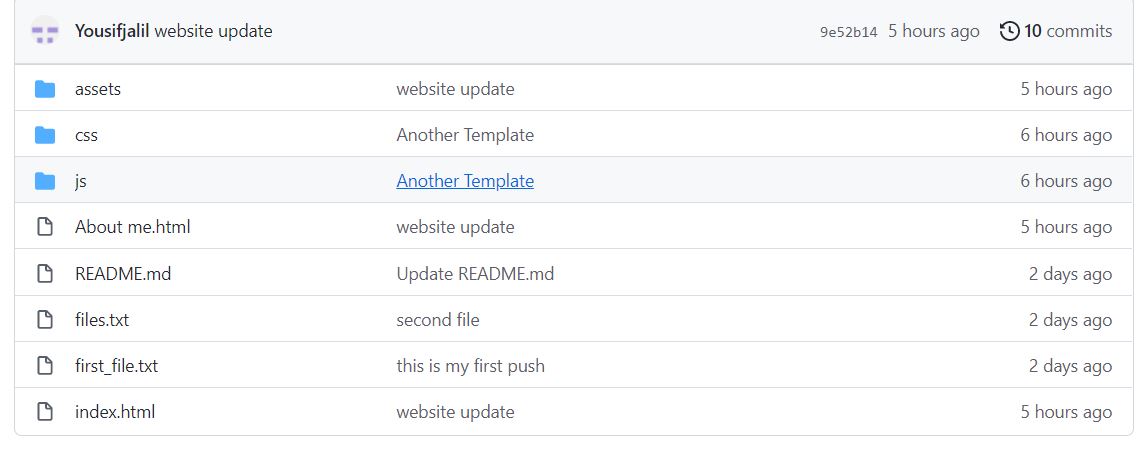Screen dimensions: 1138x452
Task: Open the index.html file
Action: coord(115,412)
